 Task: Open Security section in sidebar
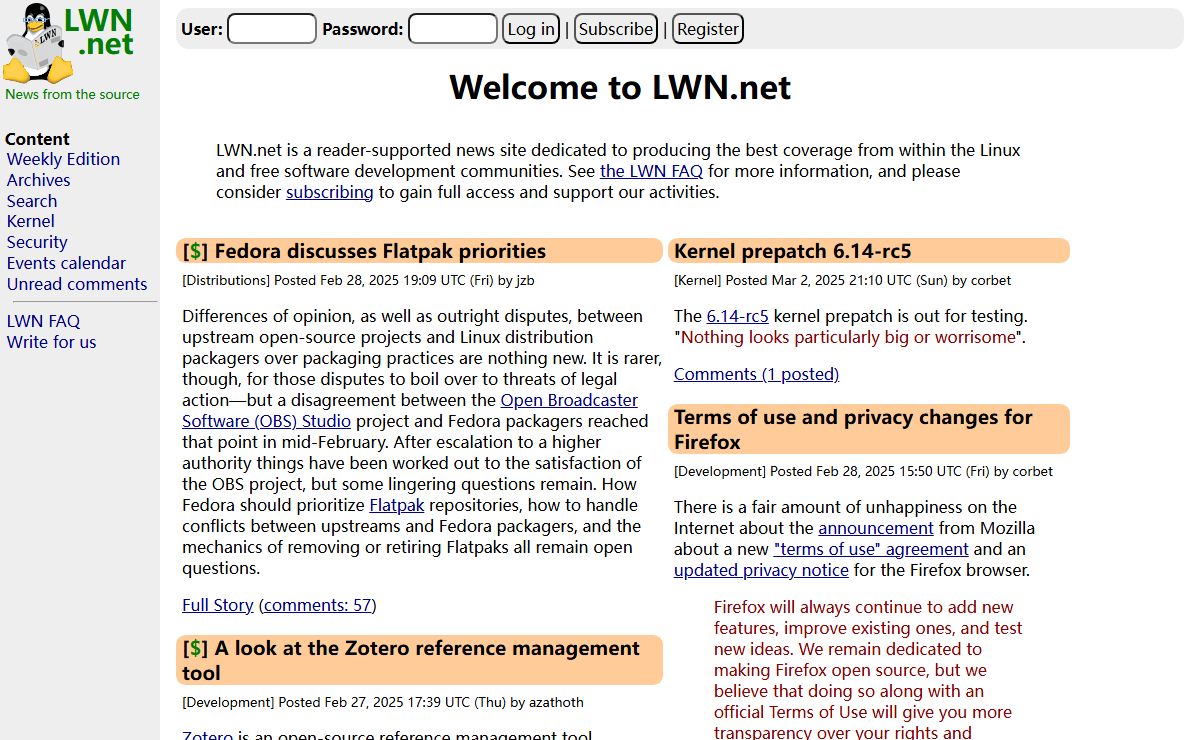click(x=37, y=242)
